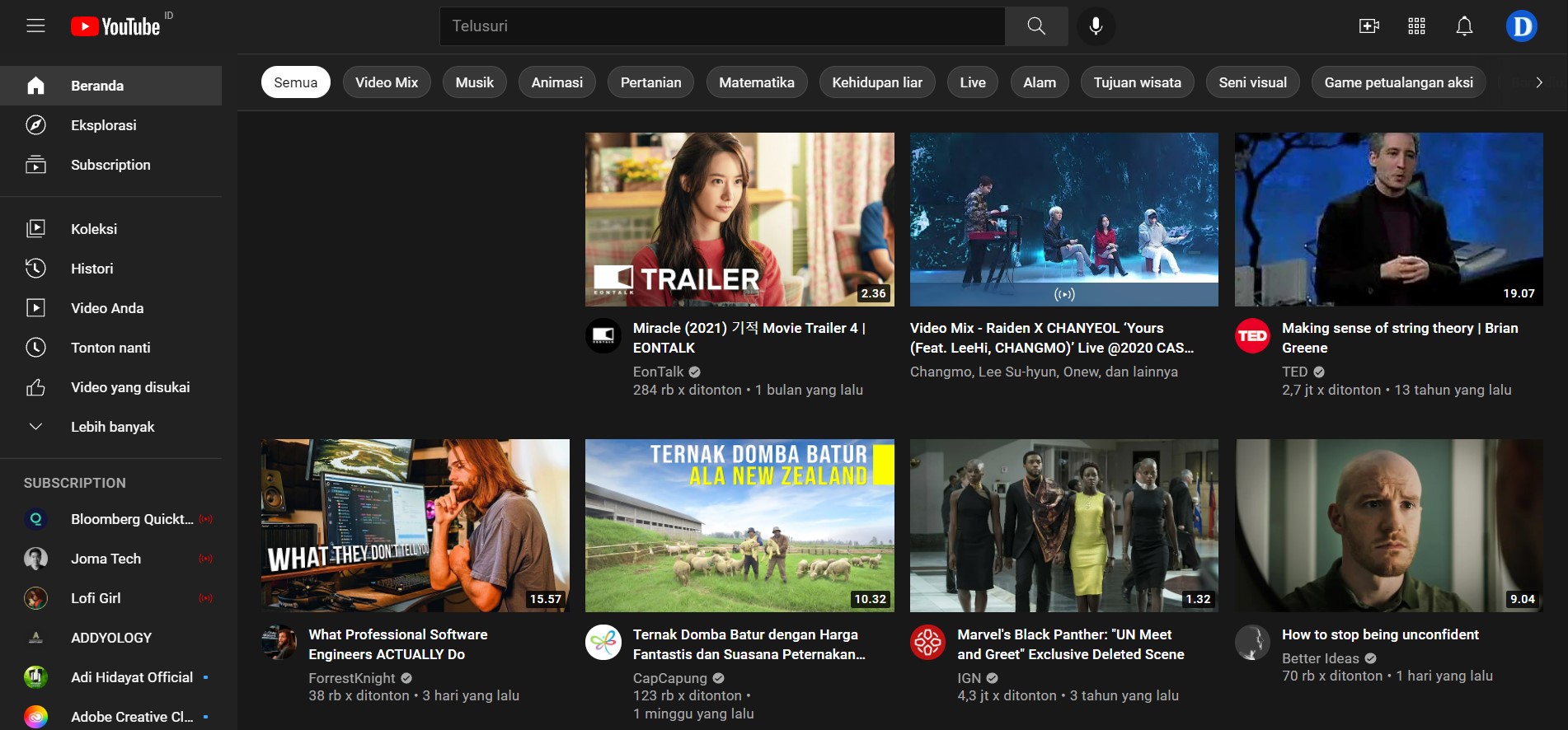Viewport: 1568px width, 730px height.
Task: Open the Brian Greene TED thumbnail
Action: 1389,219
